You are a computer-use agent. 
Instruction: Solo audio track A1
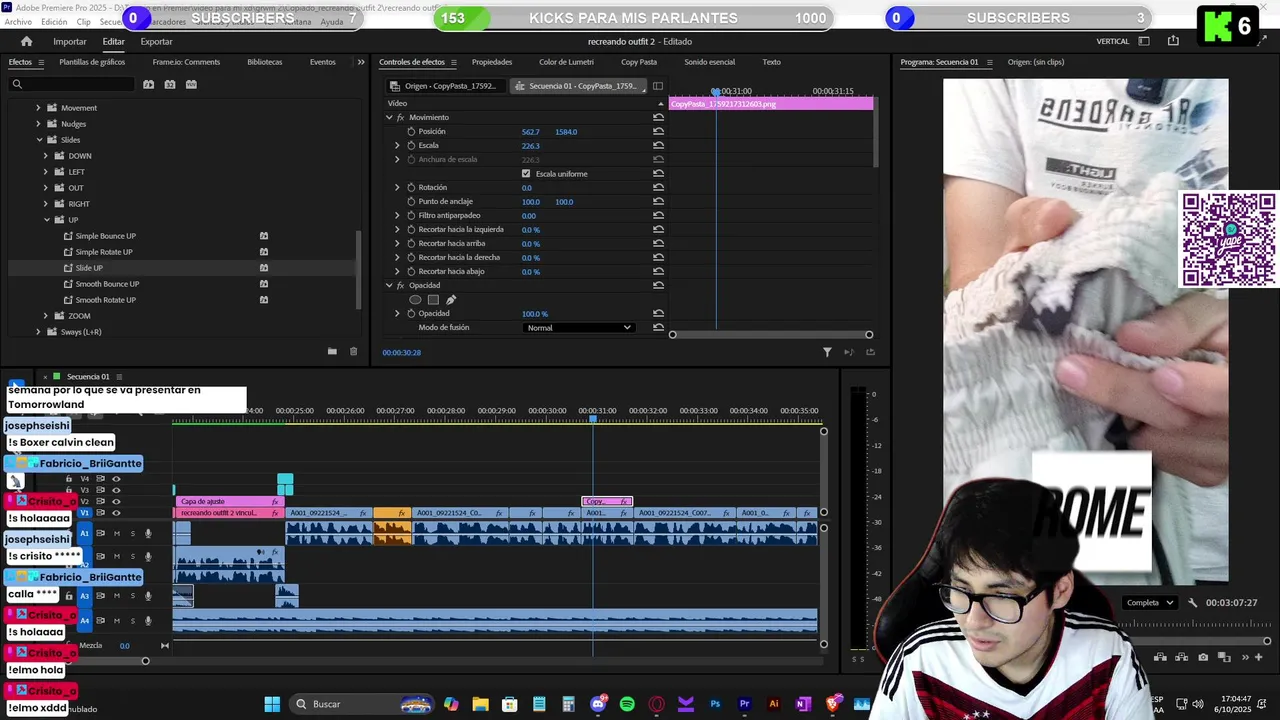click(132, 534)
